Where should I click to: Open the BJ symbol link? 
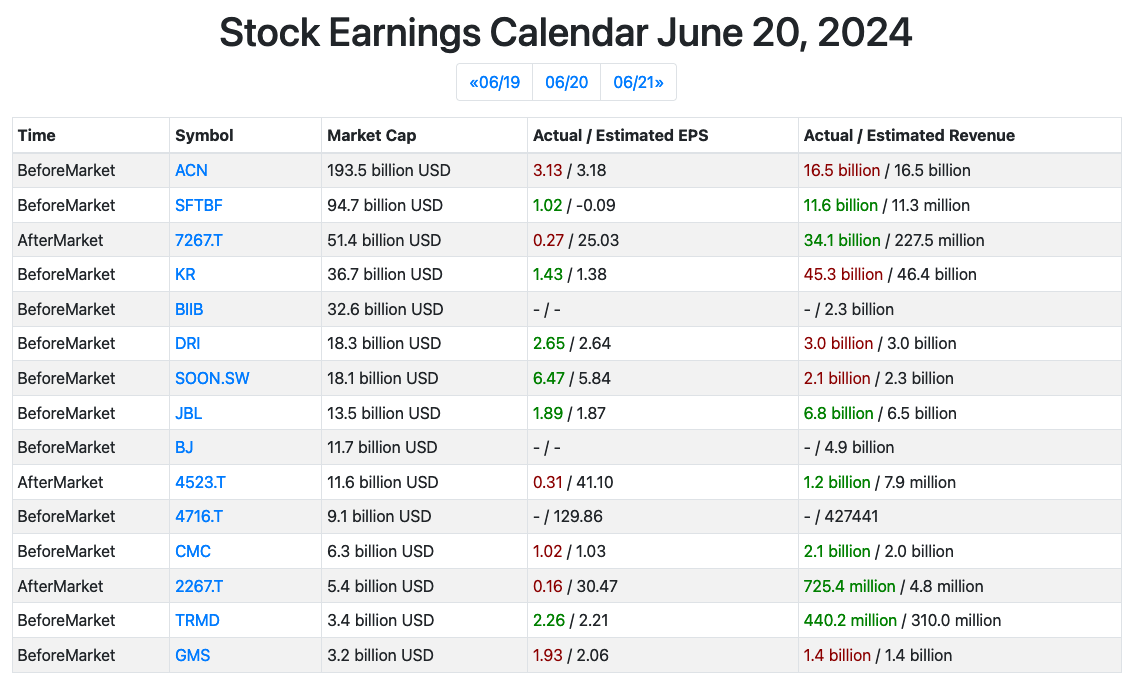pos(184,448)
